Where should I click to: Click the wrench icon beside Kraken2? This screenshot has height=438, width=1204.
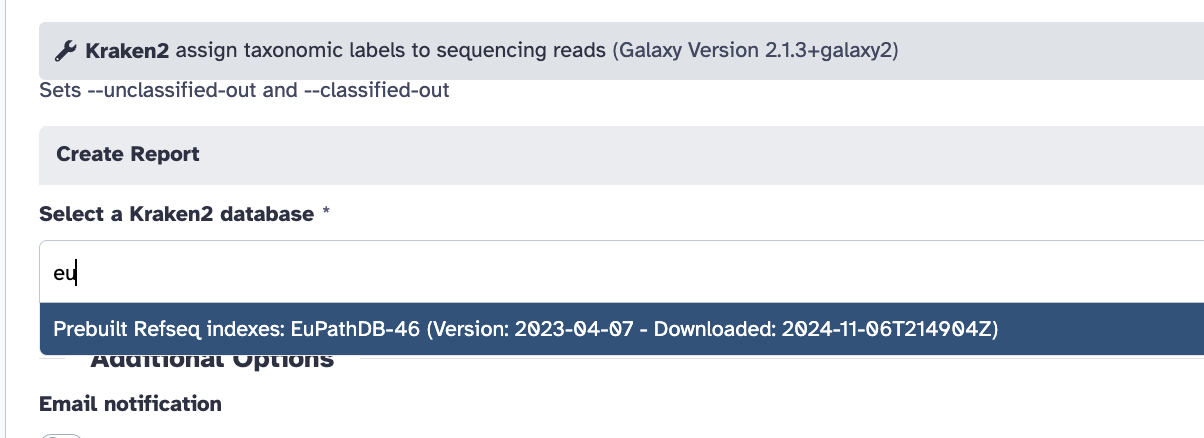[x=65, y=50]
